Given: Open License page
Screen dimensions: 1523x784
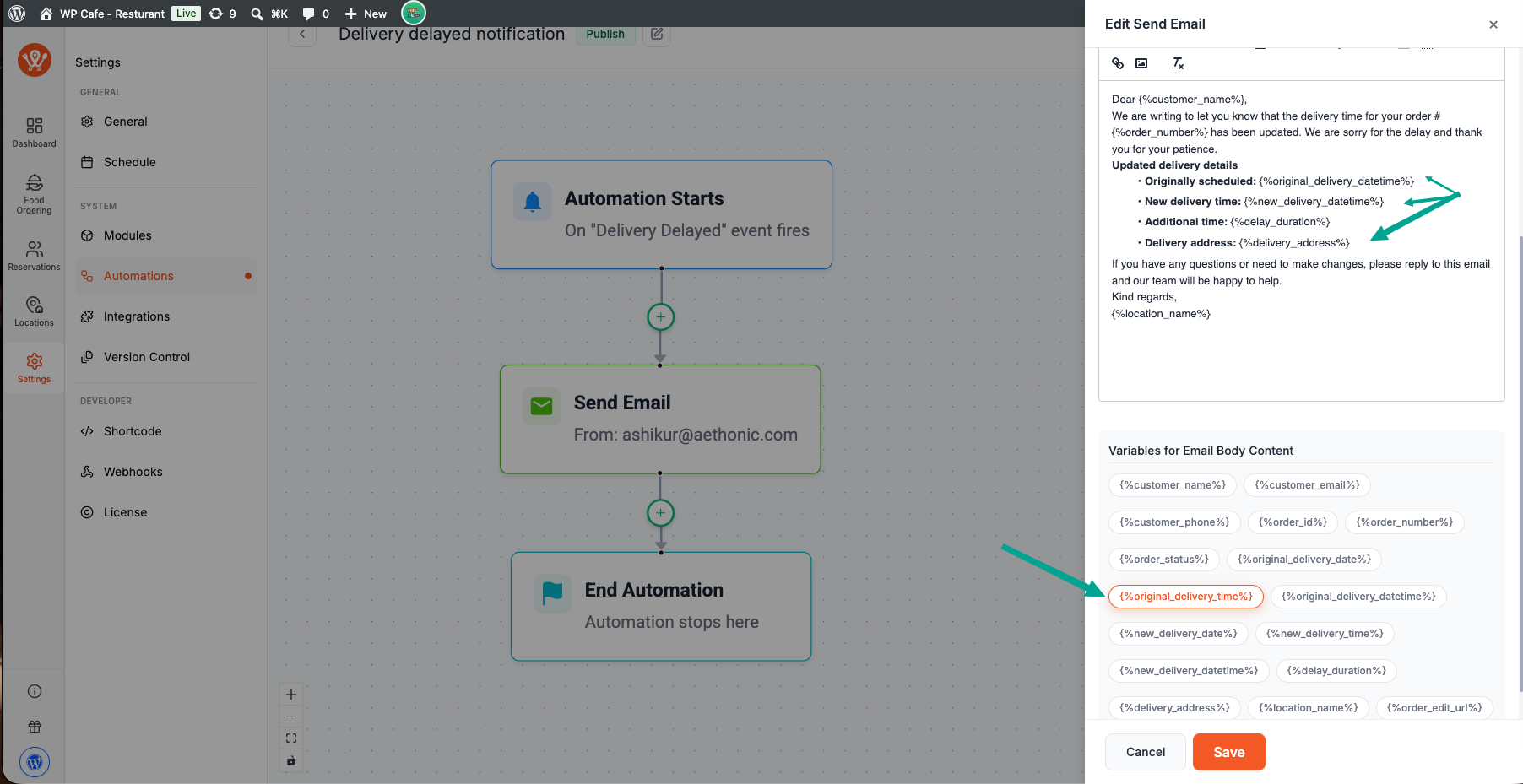Looking at the screenshot, I should [x=165, y=512].
